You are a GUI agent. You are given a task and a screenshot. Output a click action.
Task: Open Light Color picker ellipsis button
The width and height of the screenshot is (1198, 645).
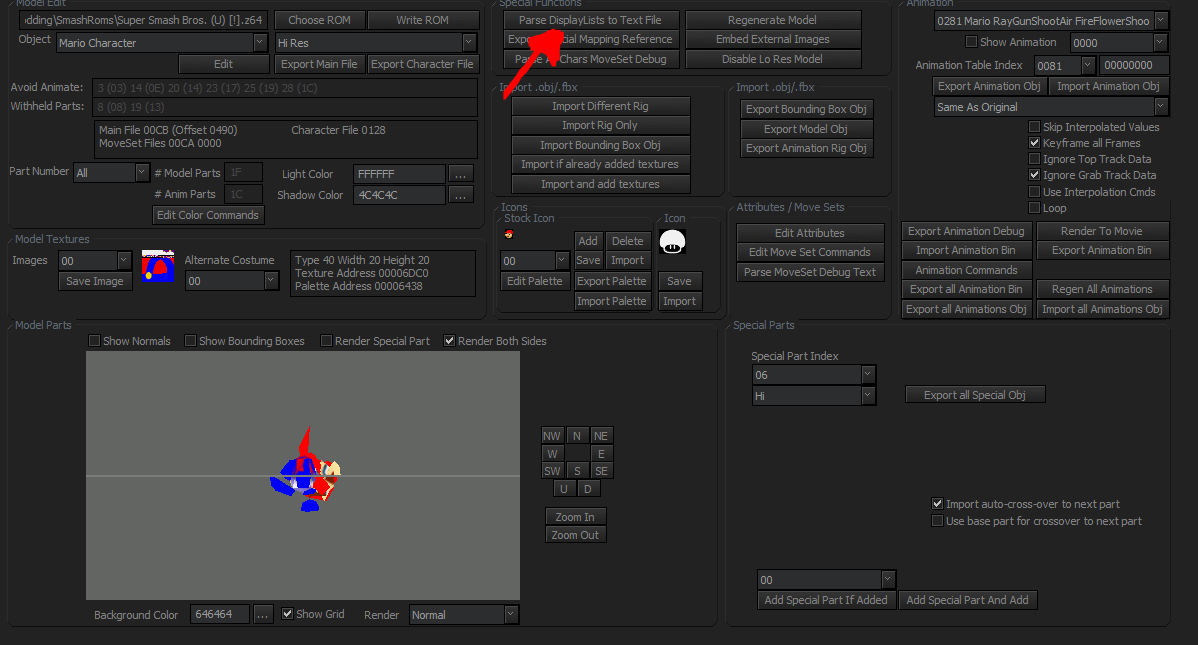pyautogui.click(x=461, y=174)
